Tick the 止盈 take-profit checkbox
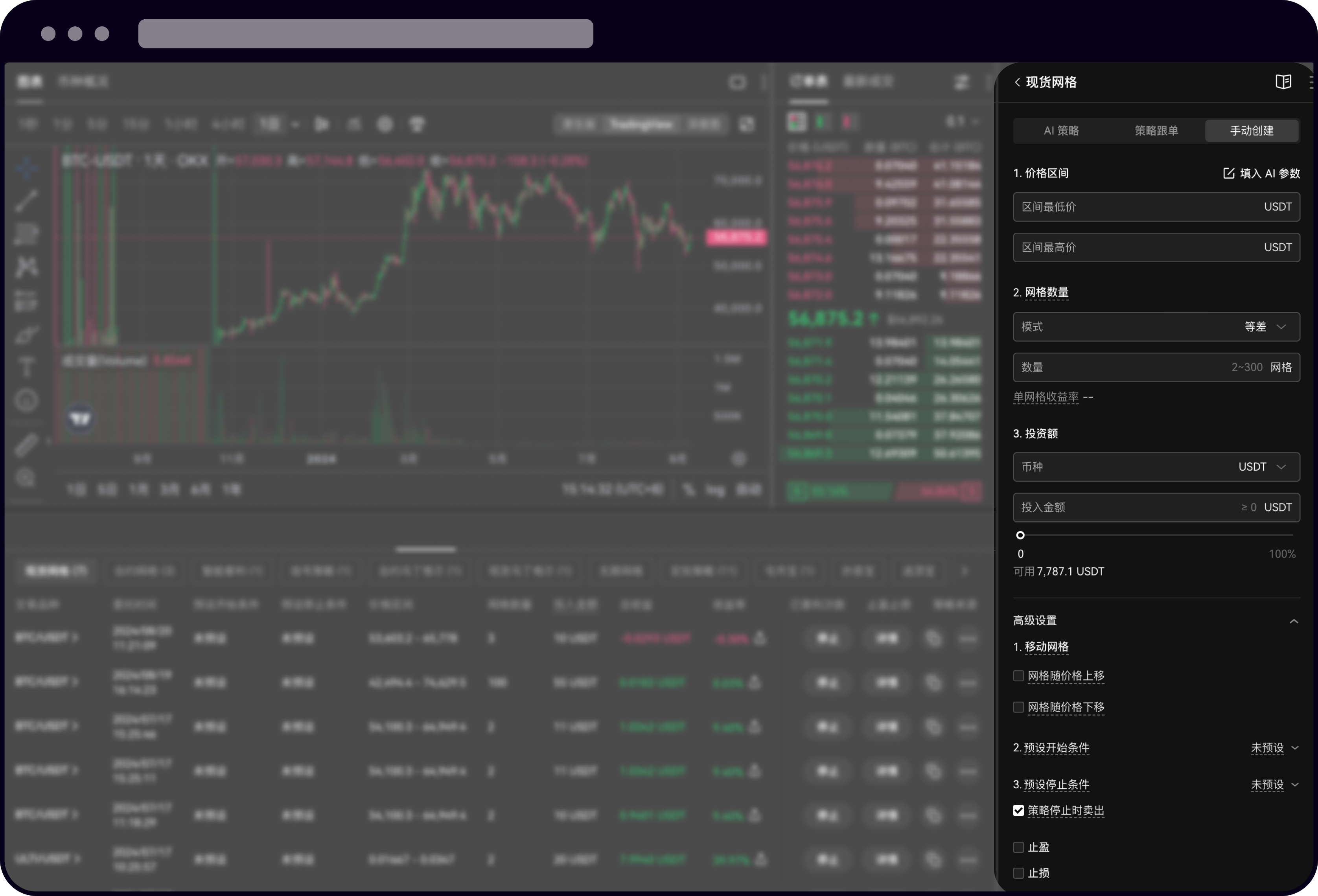 pyautogui.click(x=1018, y=847)
